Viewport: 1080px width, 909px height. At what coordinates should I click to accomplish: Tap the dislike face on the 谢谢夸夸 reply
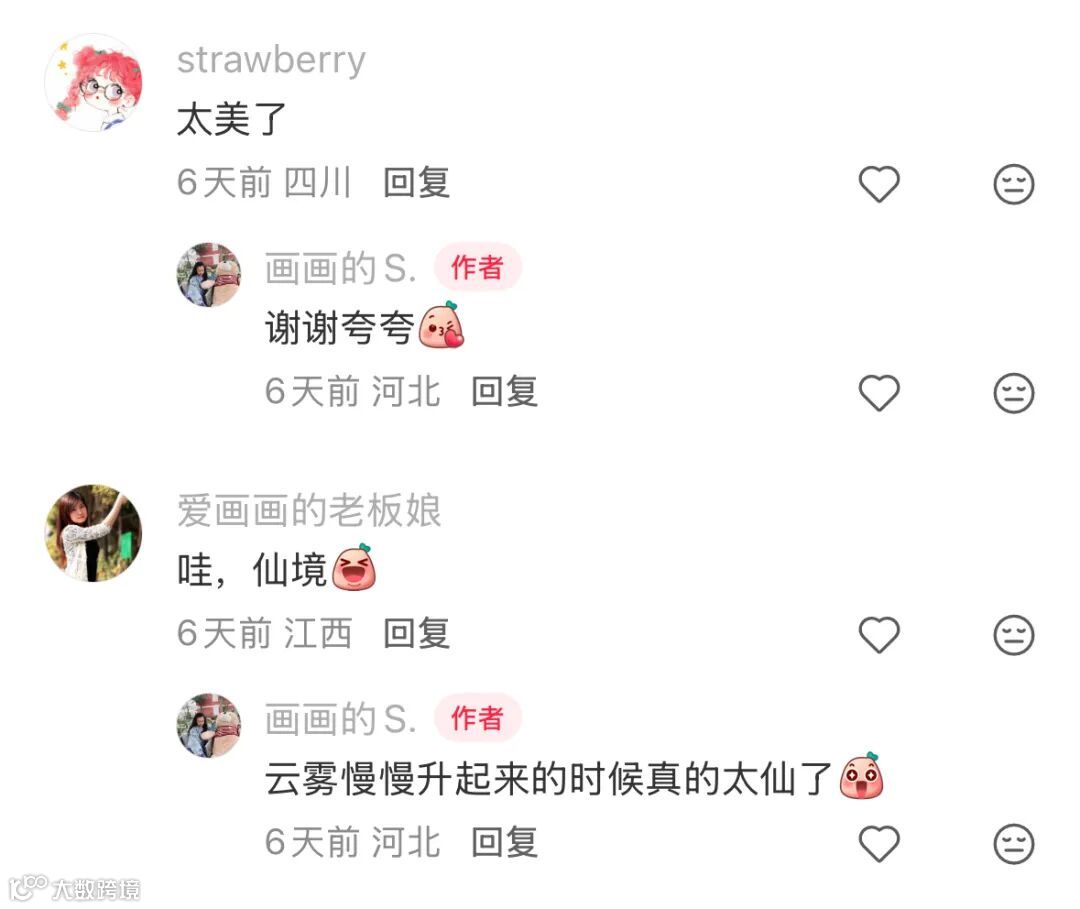tap(1014, 393)
